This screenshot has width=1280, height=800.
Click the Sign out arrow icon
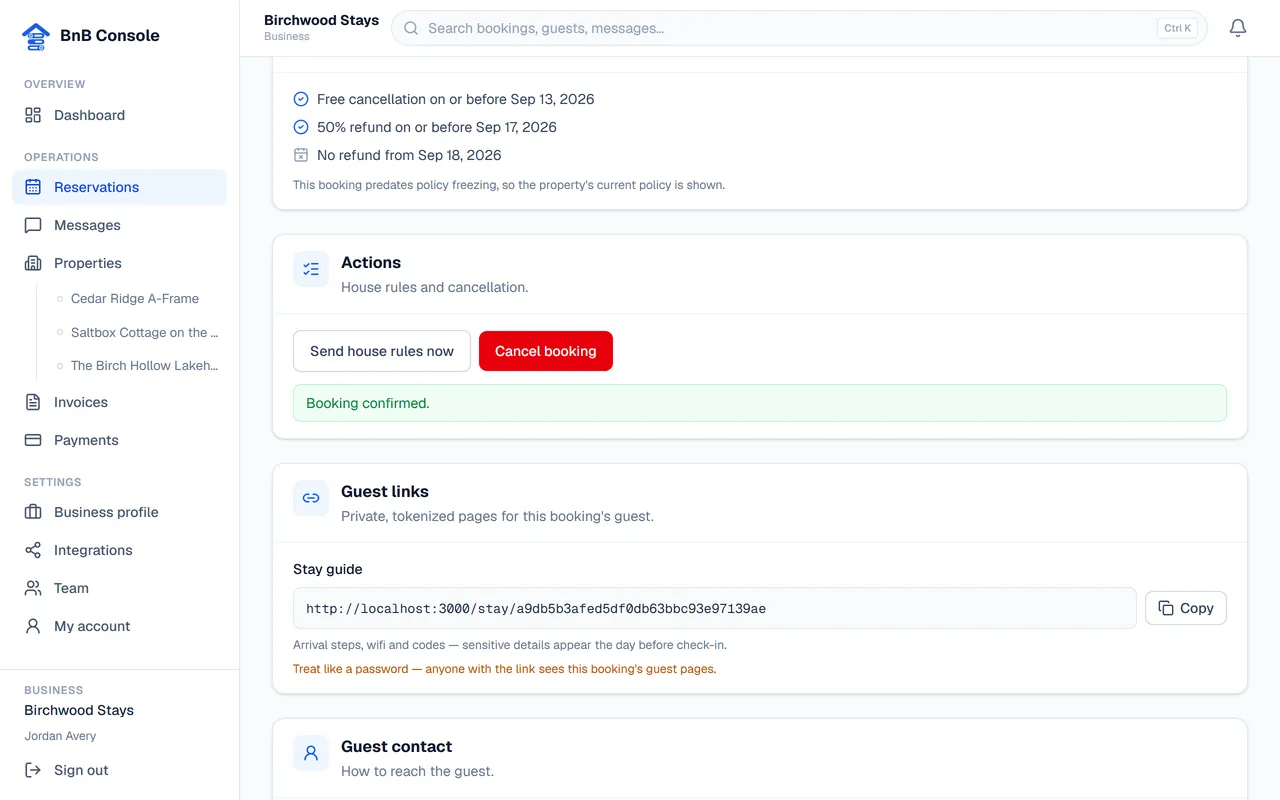(x=33, y=770)
